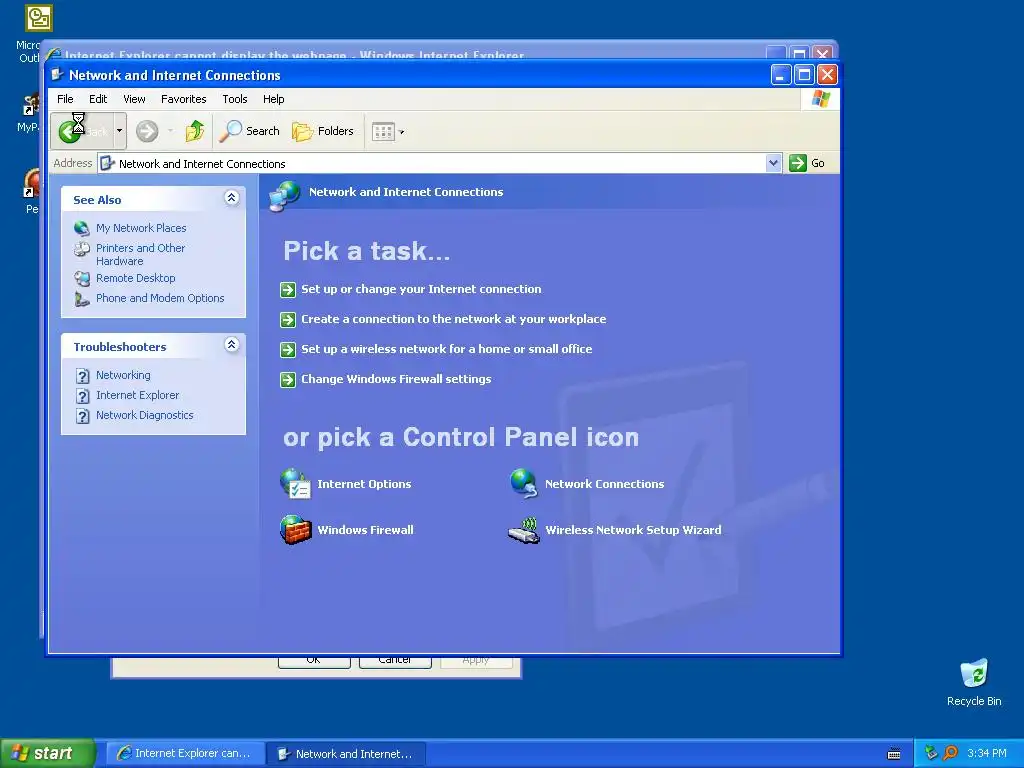Click the Start button
Screen dimensions: 1024x768
click(x=47, y=753)
